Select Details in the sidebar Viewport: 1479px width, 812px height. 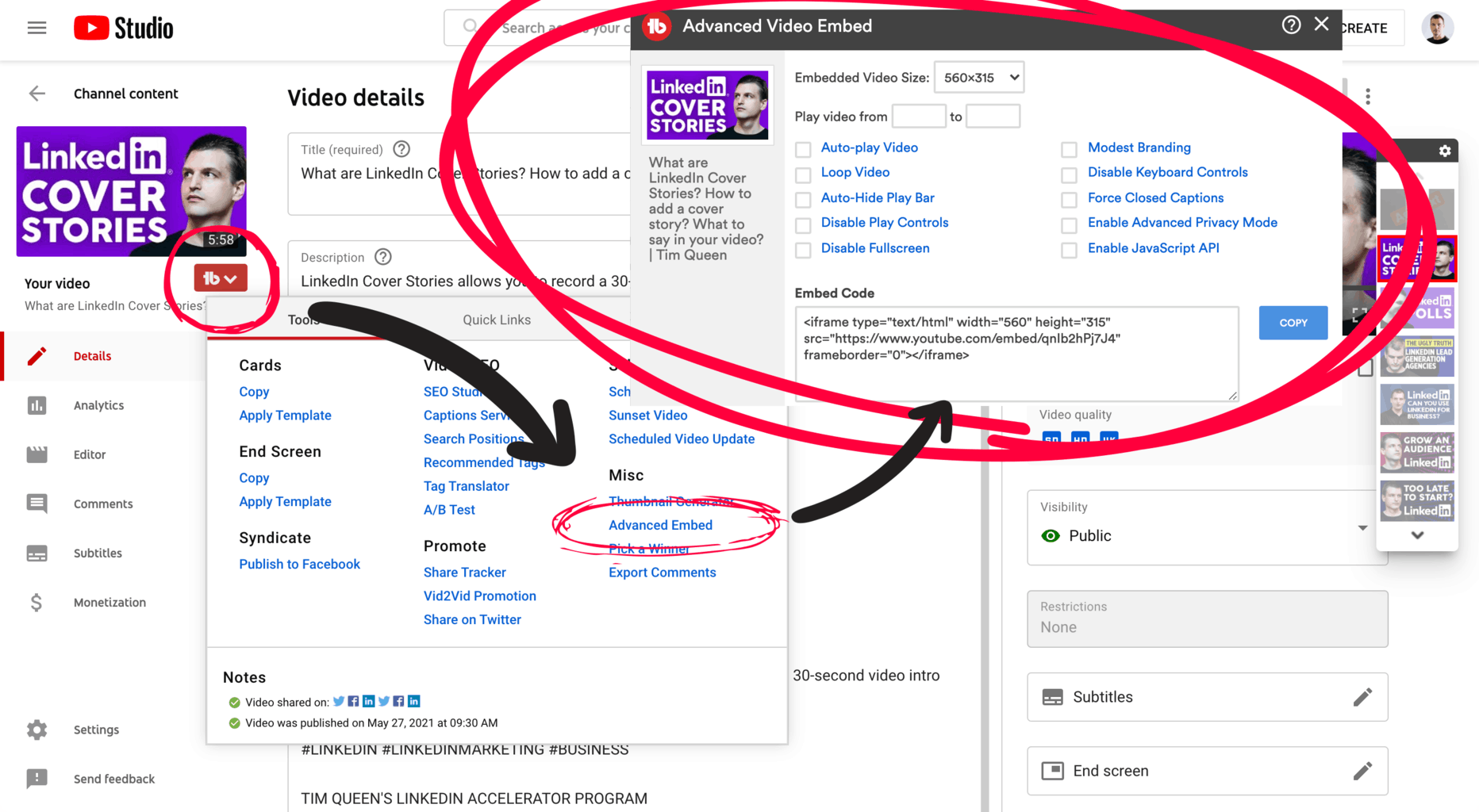[x=92, y=356]
